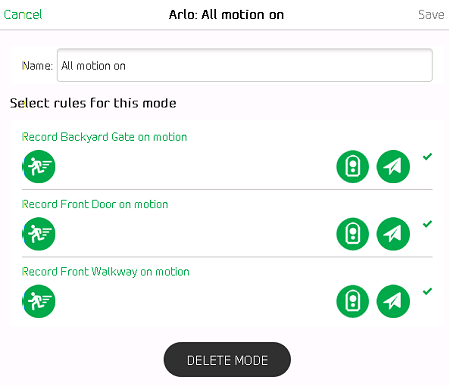Click notification send icon for Front Door
450x386 pixels.
pyautogui.click(x=393, y=234)
